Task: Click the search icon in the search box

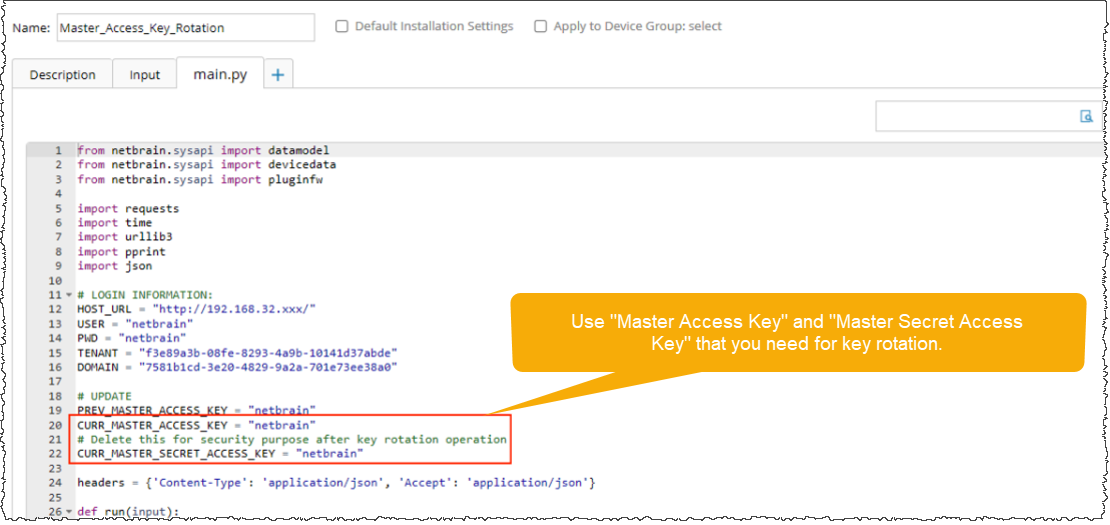Action: coord(1086,116)
